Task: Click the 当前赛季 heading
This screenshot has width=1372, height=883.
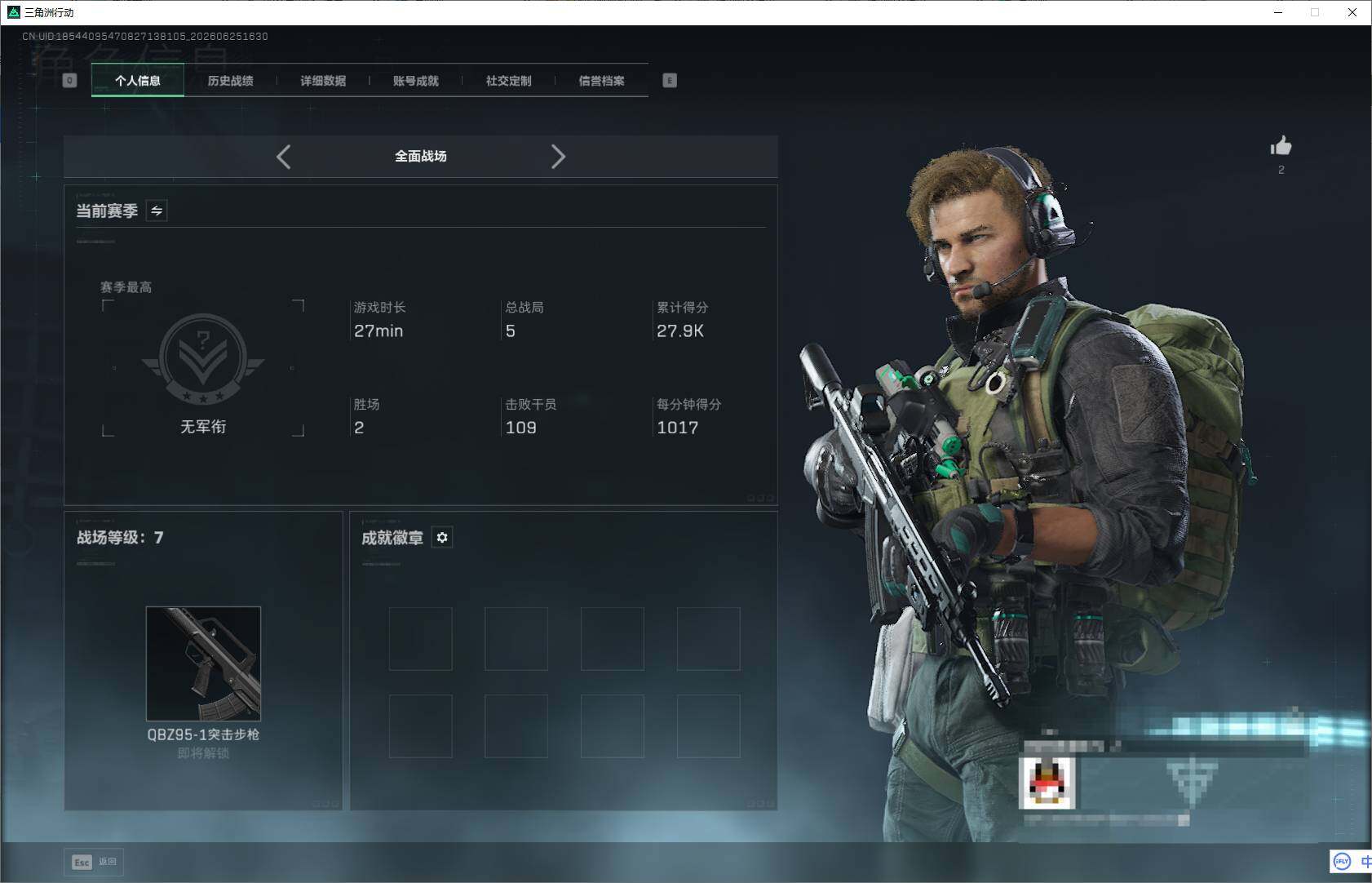Action: point(107,211)
